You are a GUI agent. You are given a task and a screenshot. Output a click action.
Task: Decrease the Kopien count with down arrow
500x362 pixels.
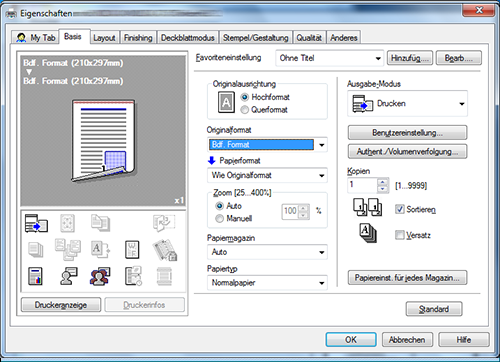(x=383, y=189)
